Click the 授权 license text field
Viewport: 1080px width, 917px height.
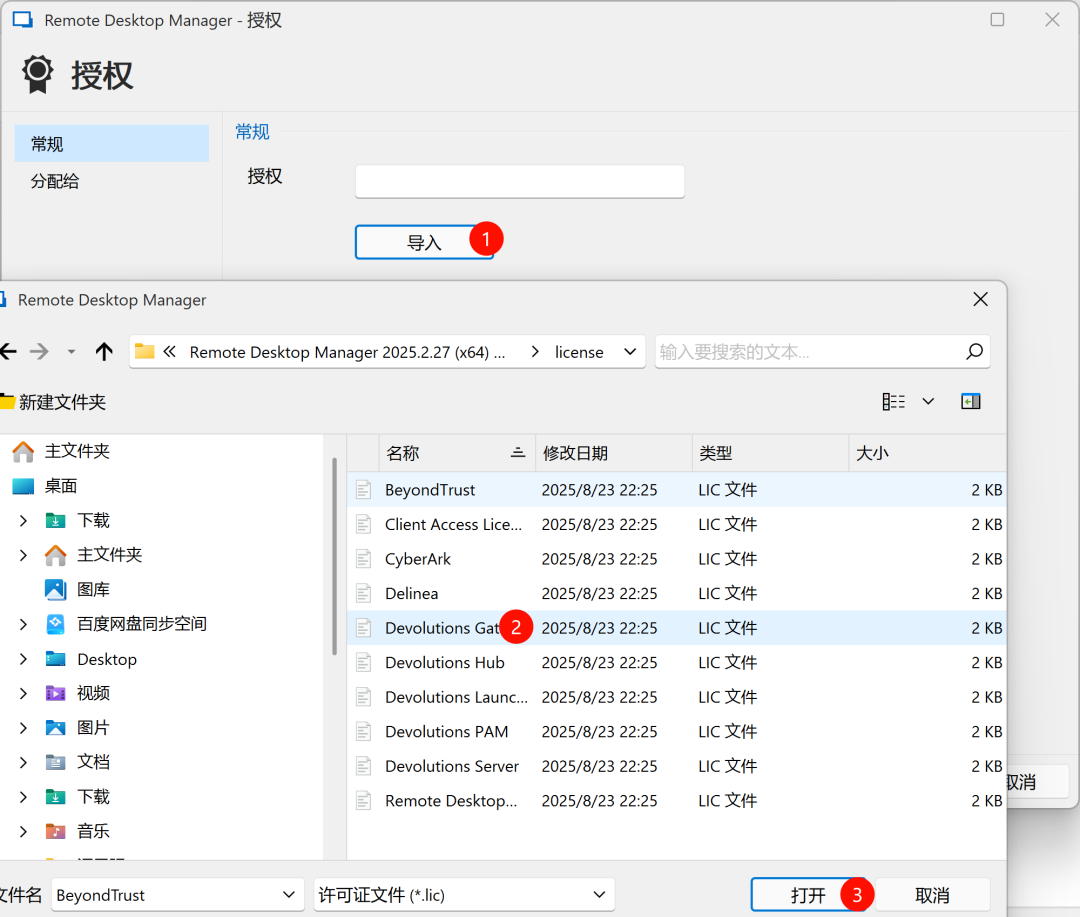[519, 181]
